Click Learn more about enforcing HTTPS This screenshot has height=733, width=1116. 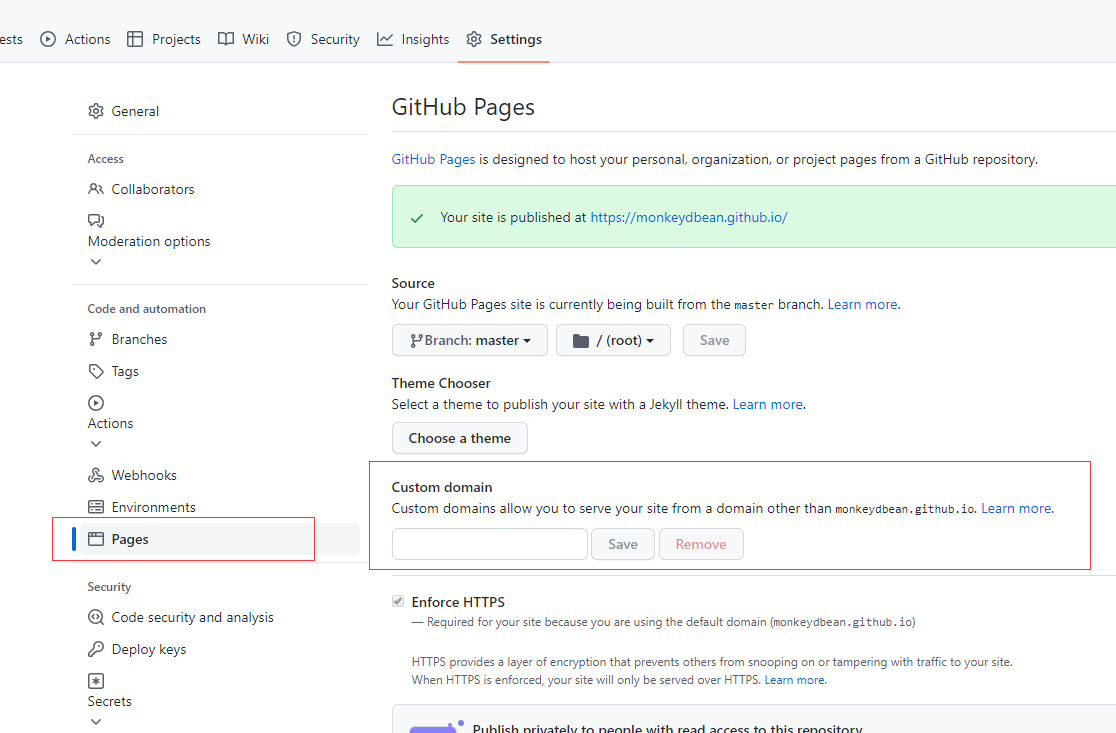pos(795,680)
